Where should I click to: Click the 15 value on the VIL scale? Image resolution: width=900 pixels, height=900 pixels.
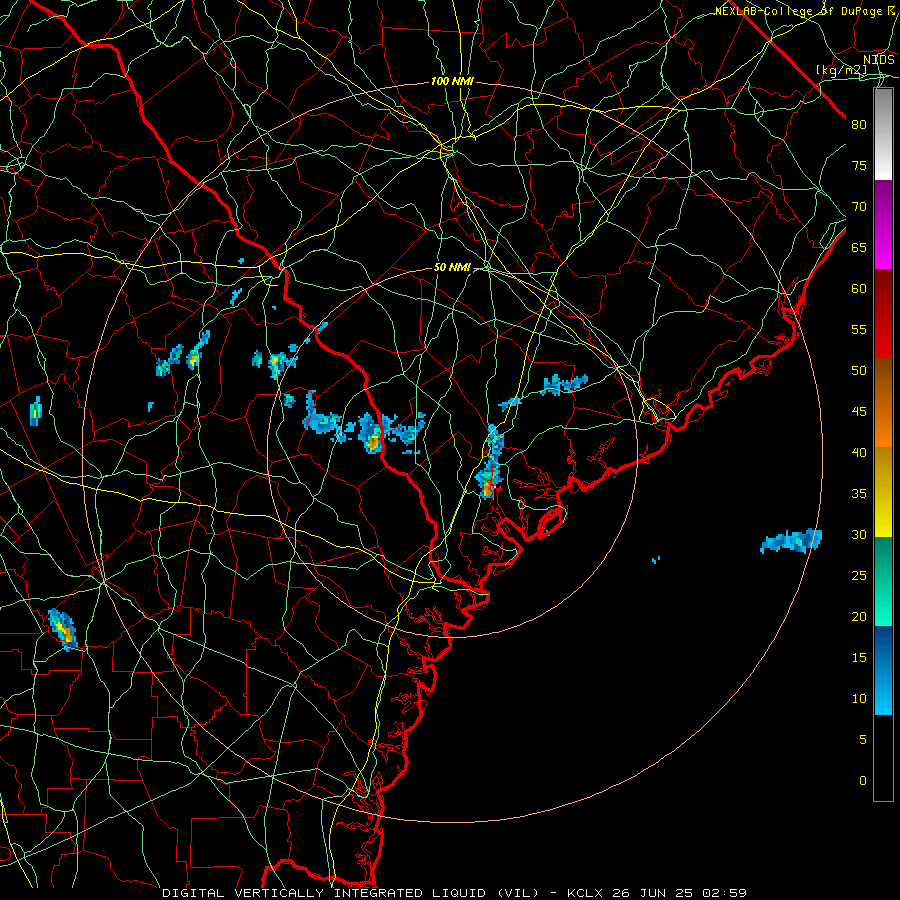859,658
